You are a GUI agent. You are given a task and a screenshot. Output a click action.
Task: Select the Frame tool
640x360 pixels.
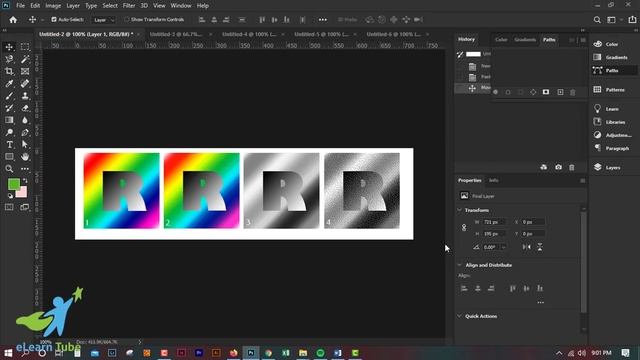(x=25, y=71)
